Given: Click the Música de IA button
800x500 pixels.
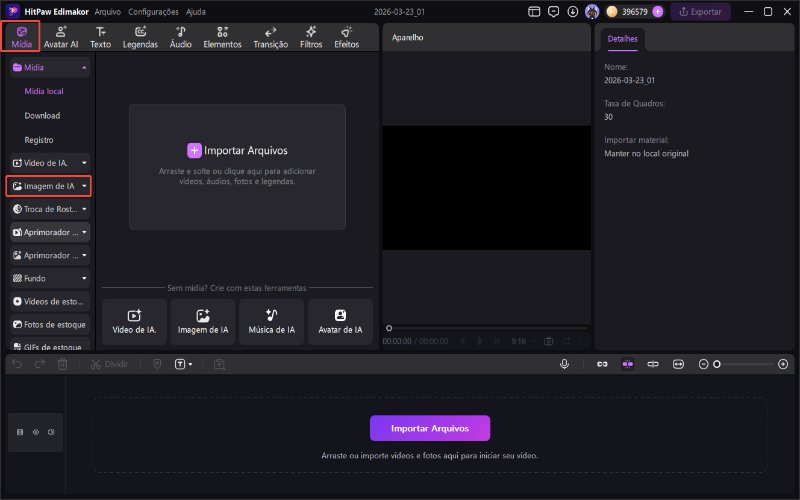Looking at the screenshot, I should (x=271, y=321).
